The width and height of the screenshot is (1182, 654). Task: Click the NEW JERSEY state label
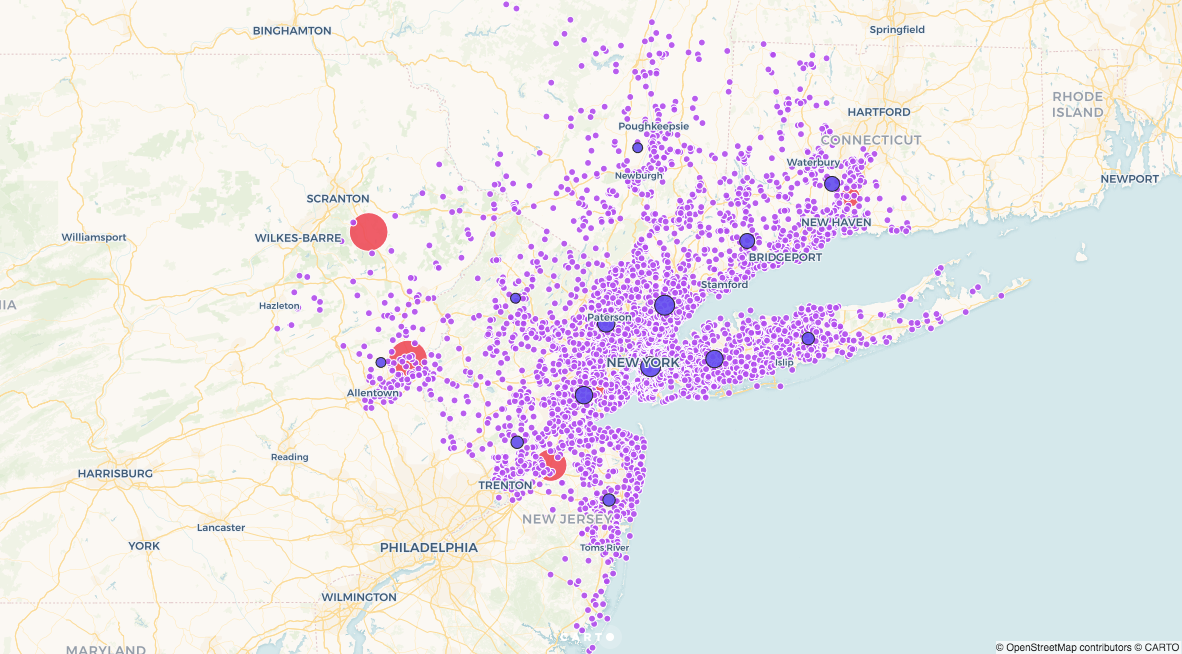567,519
